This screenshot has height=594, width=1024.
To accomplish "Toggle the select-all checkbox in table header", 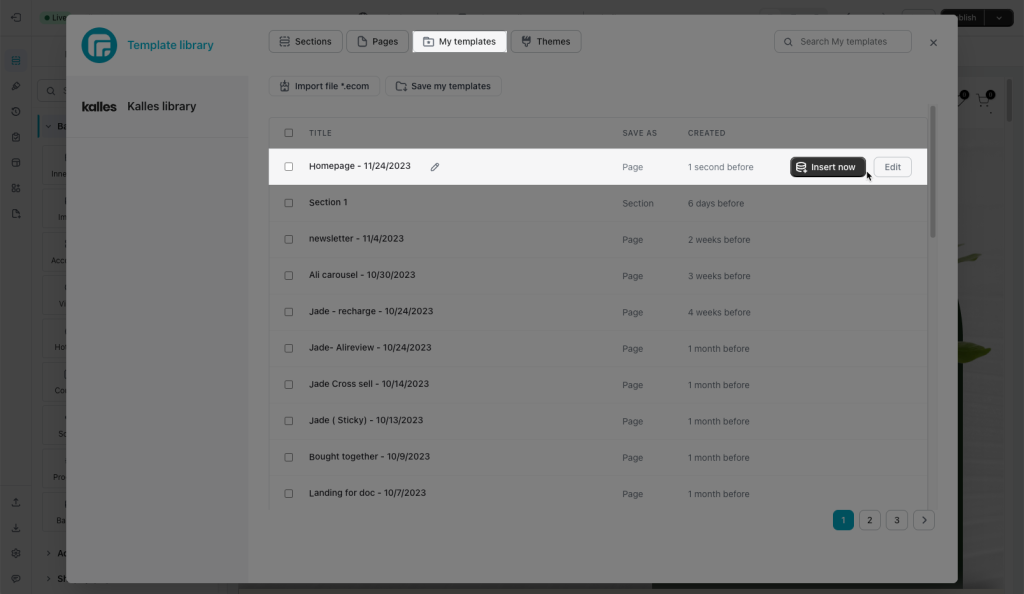I will (289, 133).
